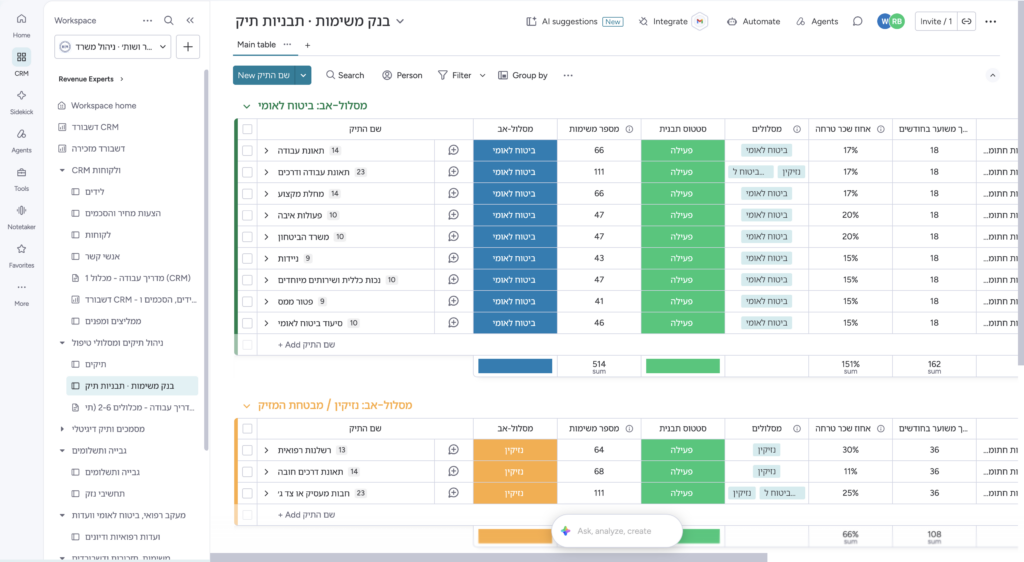Expand מסמכים ותיק דיגיטלי folder

pos(62,429)
